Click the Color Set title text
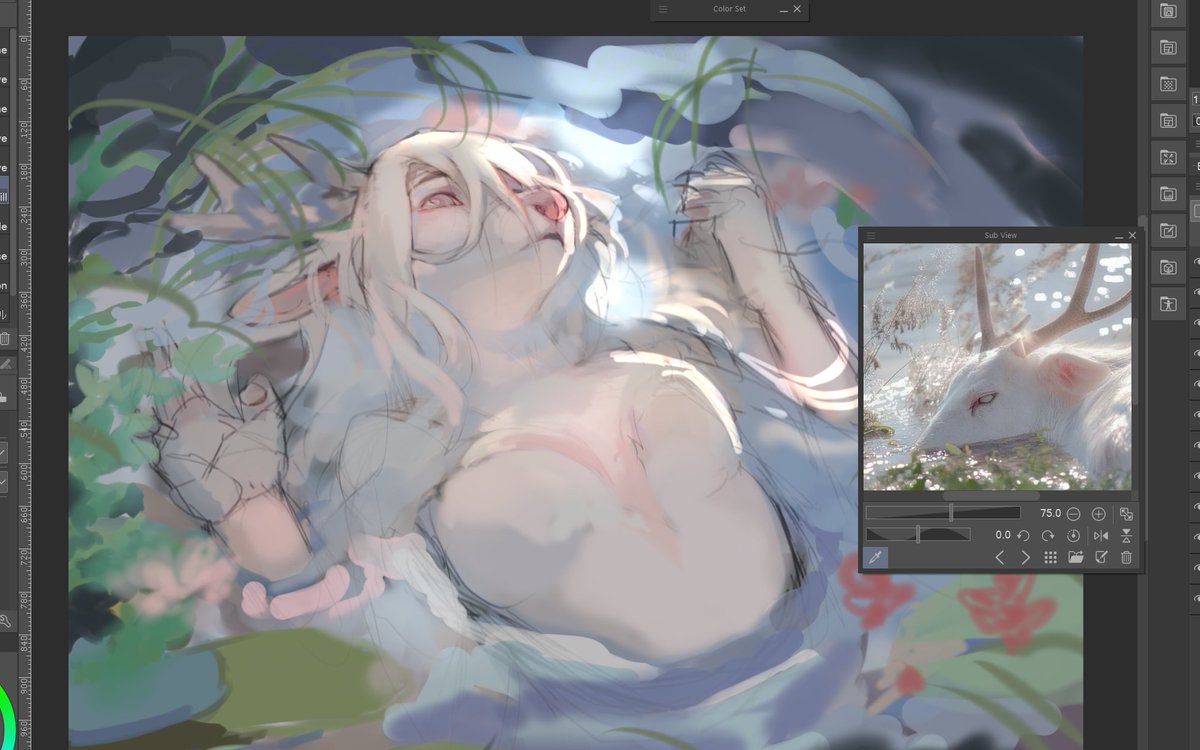This screenshot has width=1200, height=750. coord(729,9)
